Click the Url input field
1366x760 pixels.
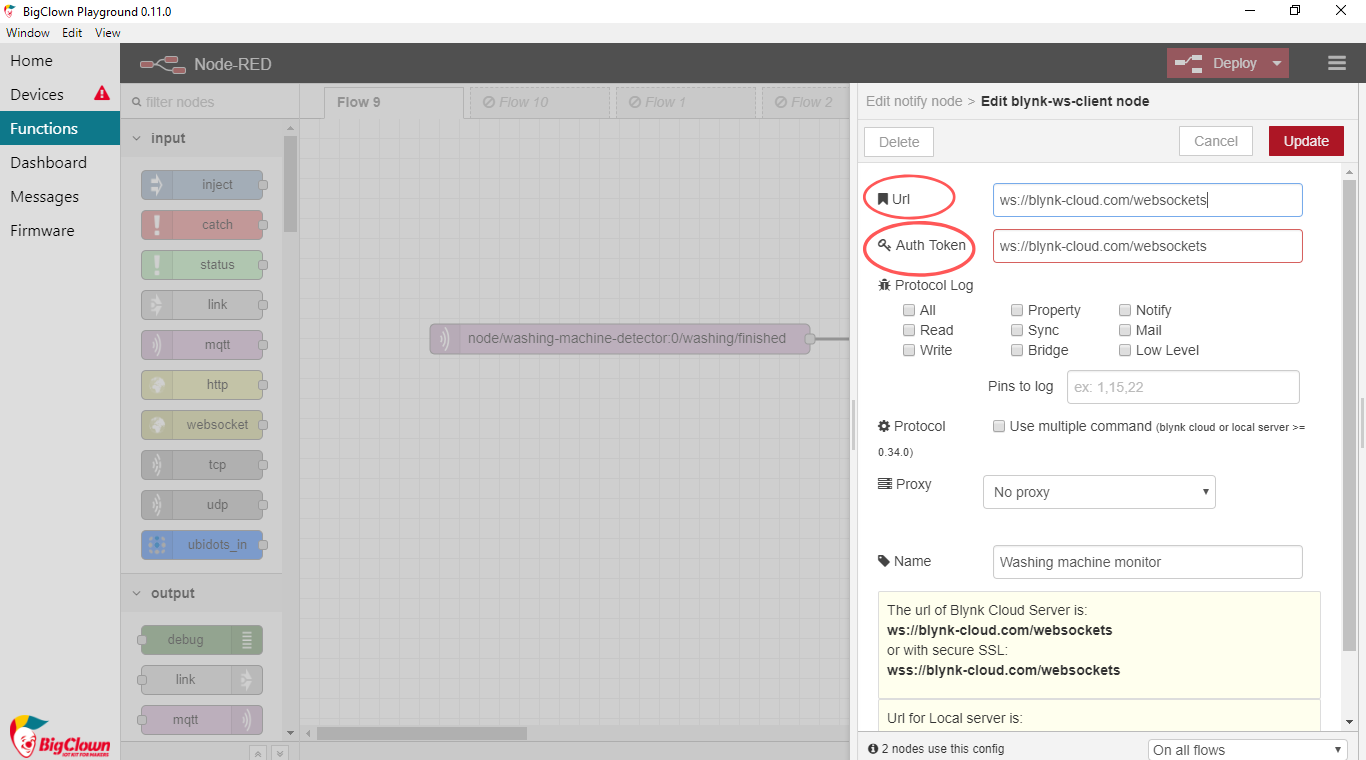1148,200
